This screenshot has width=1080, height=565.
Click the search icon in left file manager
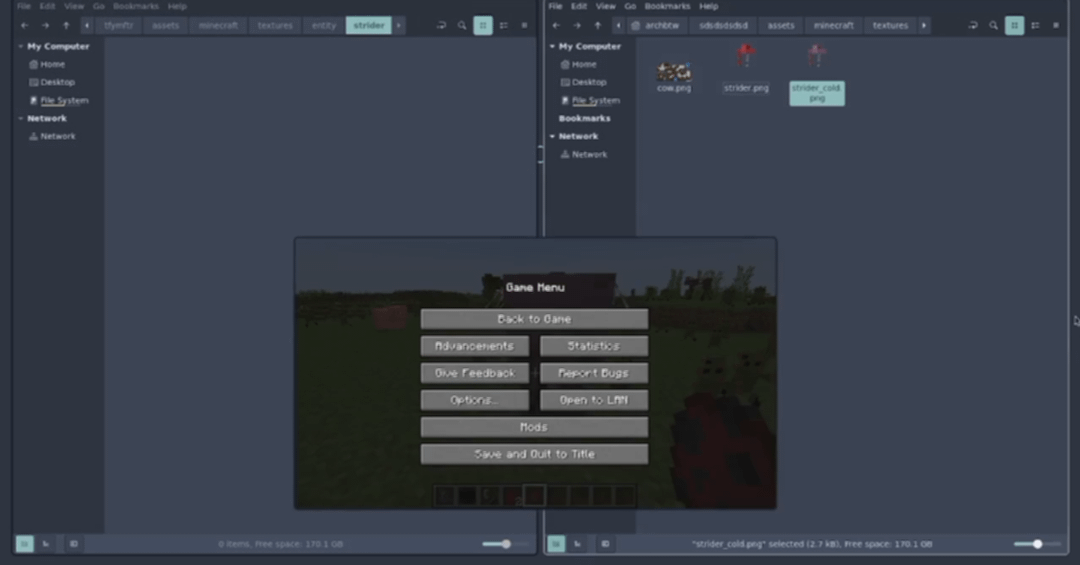pyautogui.click(x=462, y=25)
